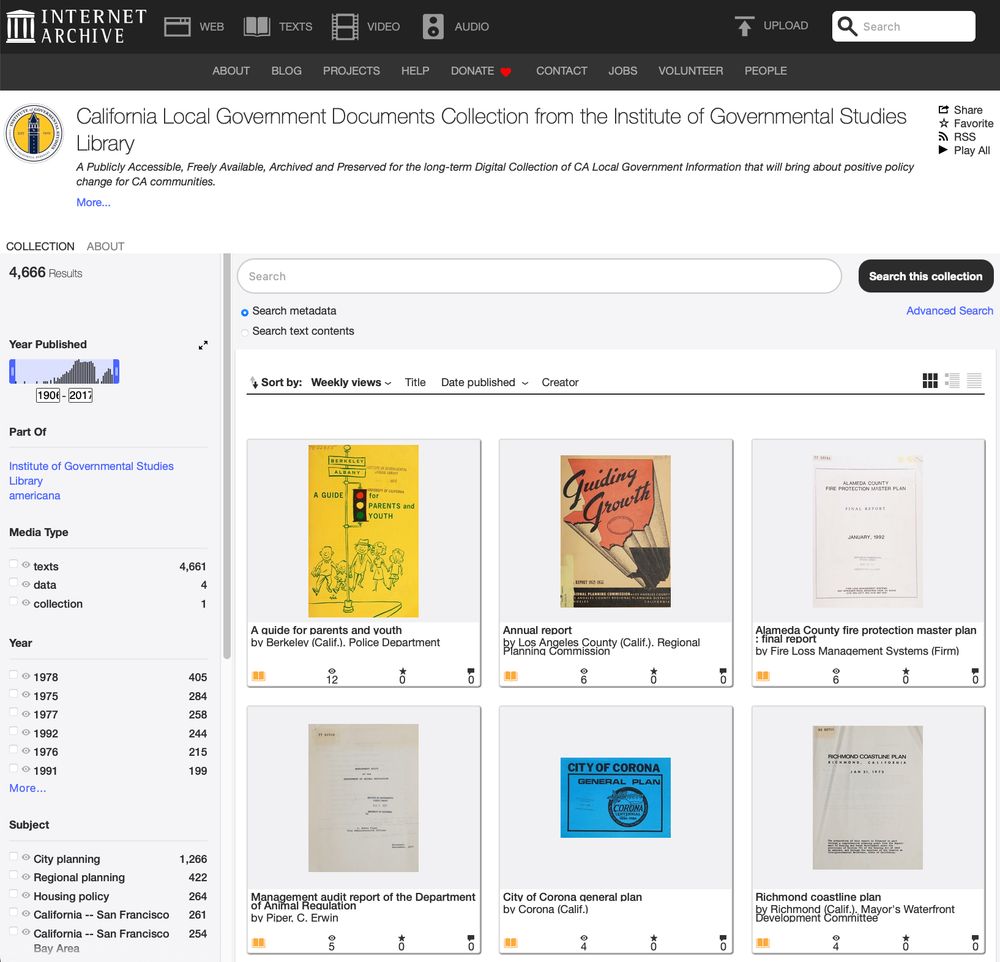
Task: Check the City planning subject checkbox
Action: (13, 857)
